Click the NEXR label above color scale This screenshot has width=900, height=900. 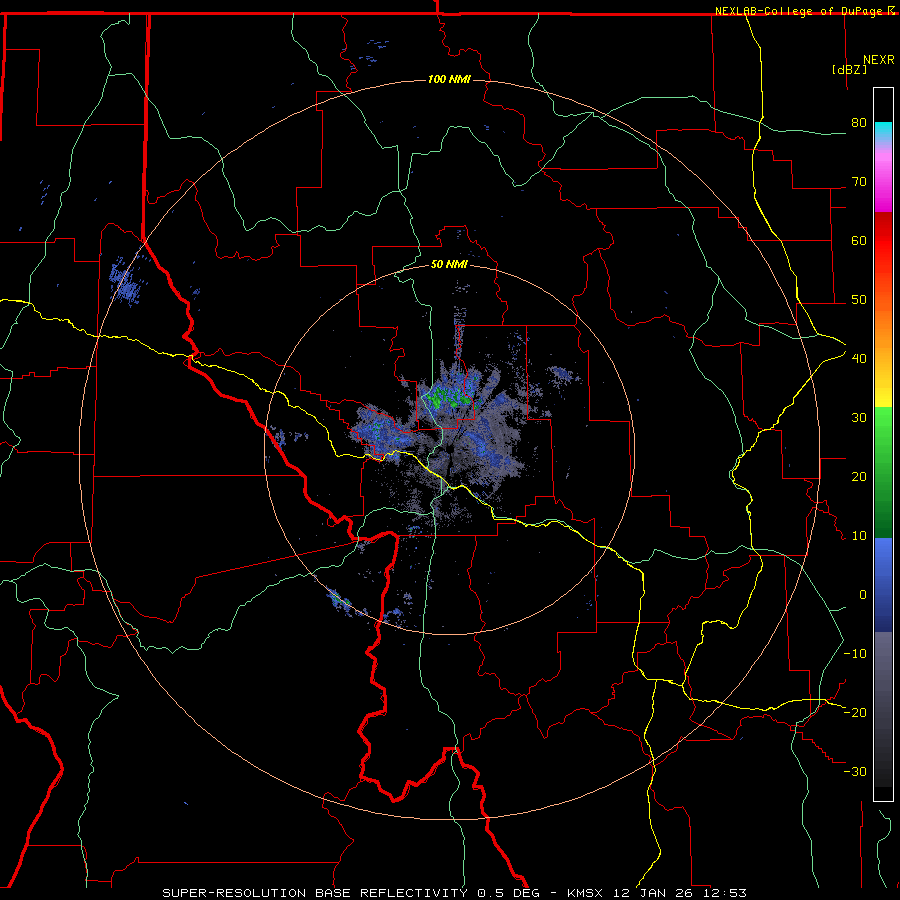879,60
